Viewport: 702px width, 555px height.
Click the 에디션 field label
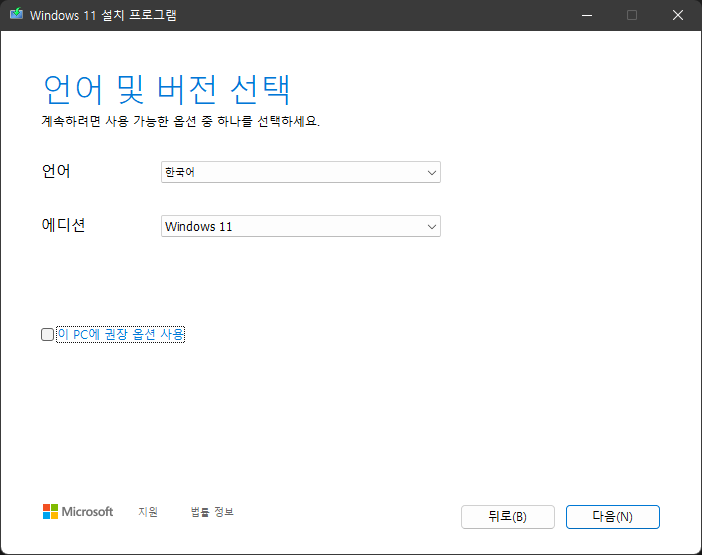click(63, 225)
